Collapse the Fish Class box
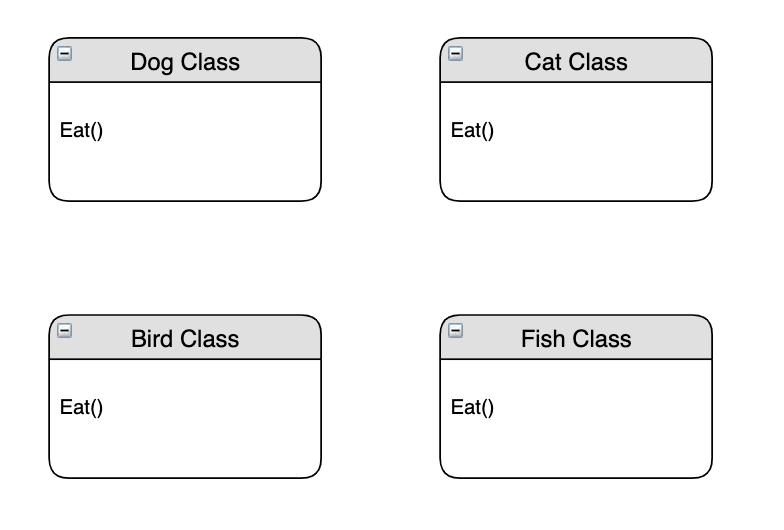This screenshot has height=530, width=784. (x=456, y=330)
